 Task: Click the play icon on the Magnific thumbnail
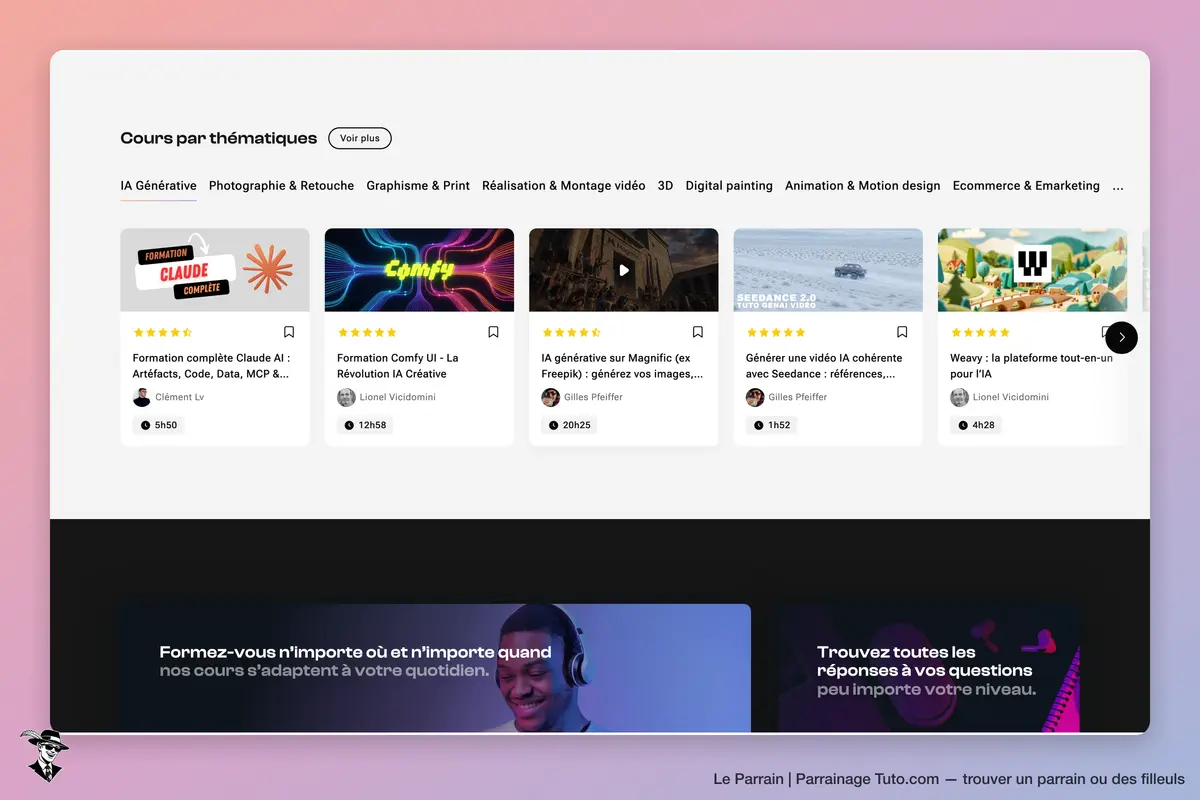point(624,270)
